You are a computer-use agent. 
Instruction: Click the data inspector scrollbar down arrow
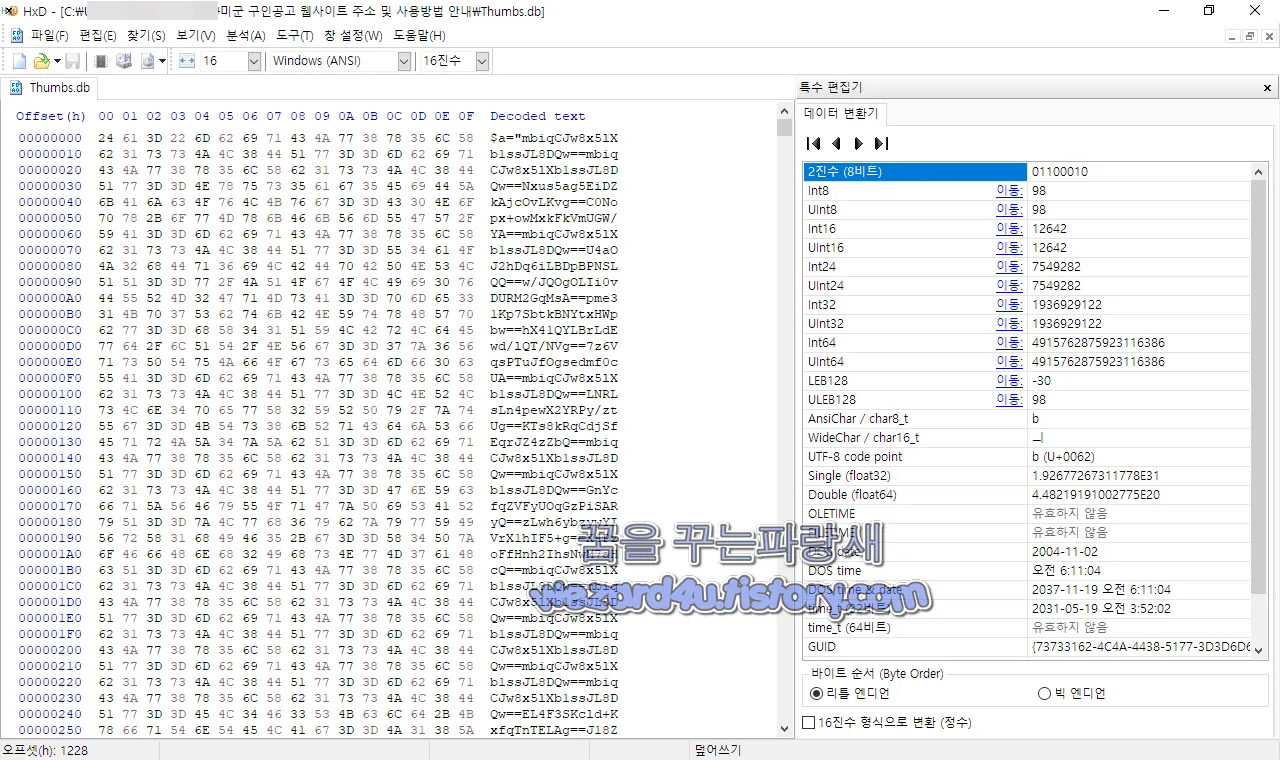(1260, 649)
